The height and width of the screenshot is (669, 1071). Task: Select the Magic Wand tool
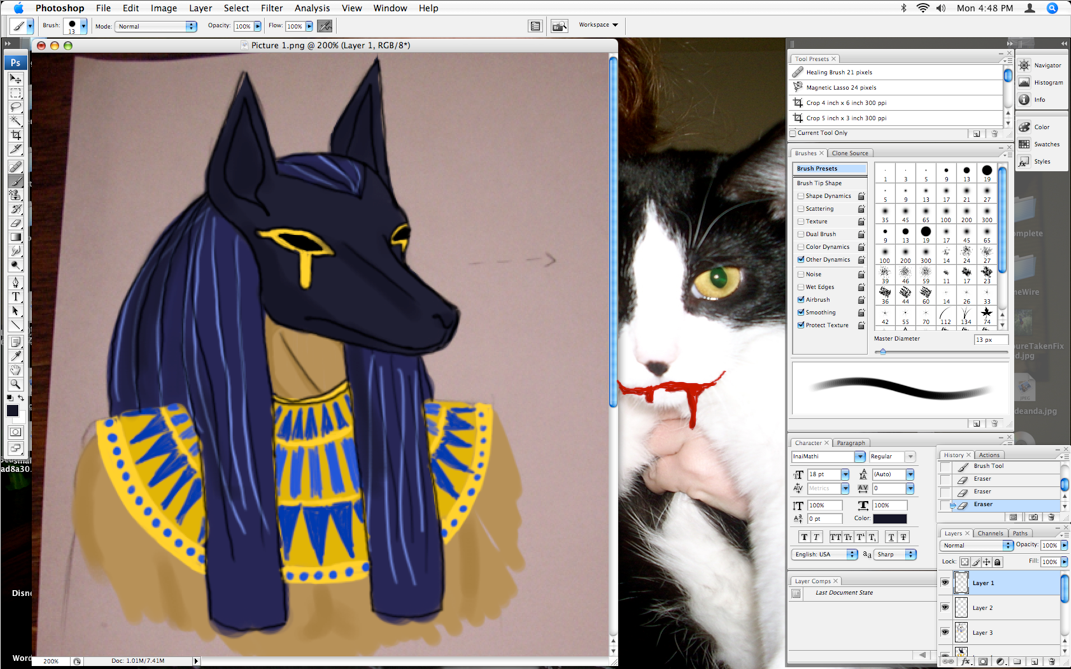(x=15, y=121)
